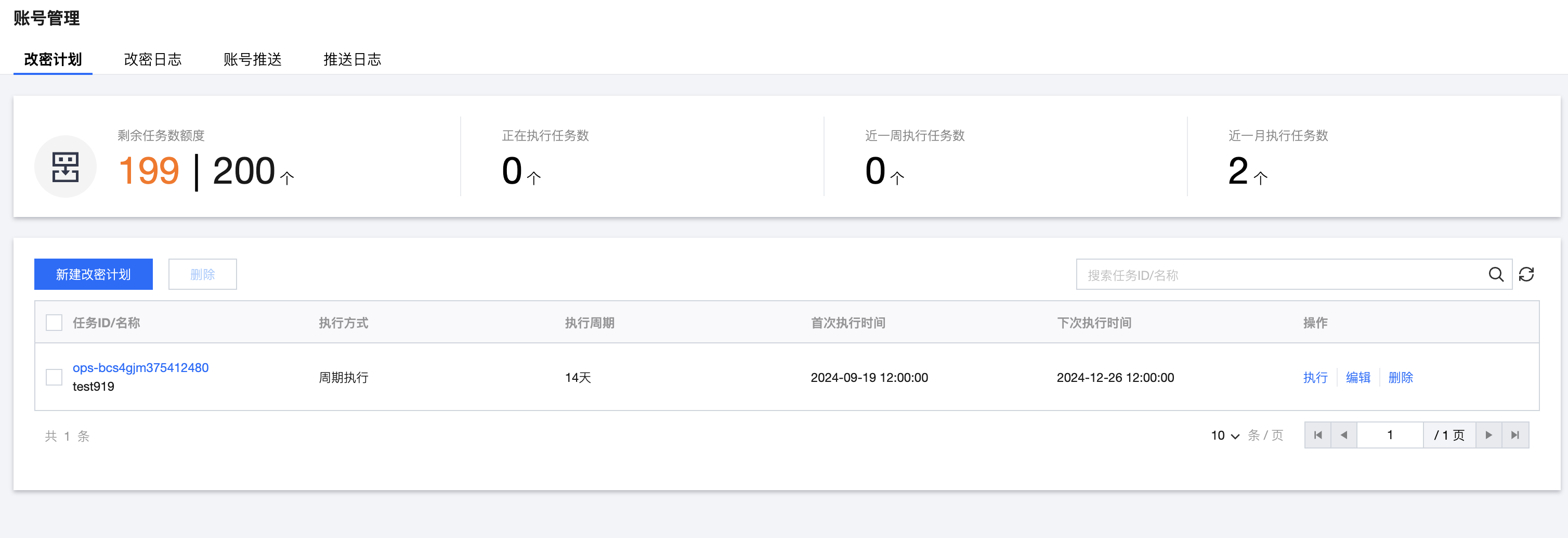Open the 账号推送 tab
Image resolution: width=1568 pixels, height=538 pixels.
coord(253,59)
